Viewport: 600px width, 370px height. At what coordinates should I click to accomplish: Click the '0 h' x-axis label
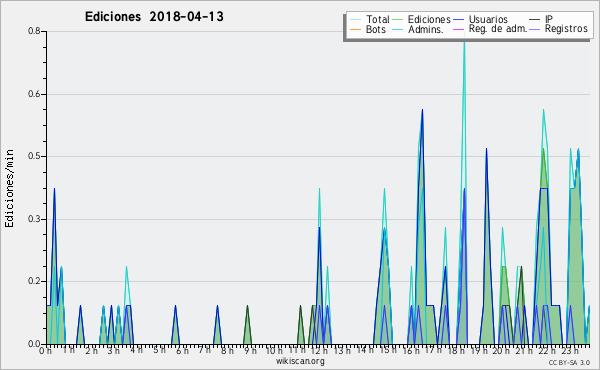[x=46, y=351]
